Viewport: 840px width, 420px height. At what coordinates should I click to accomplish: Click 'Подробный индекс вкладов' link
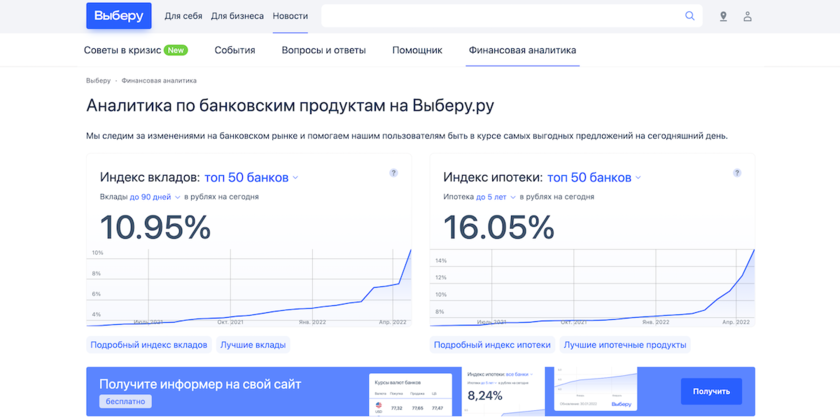(x=149, y=345)
